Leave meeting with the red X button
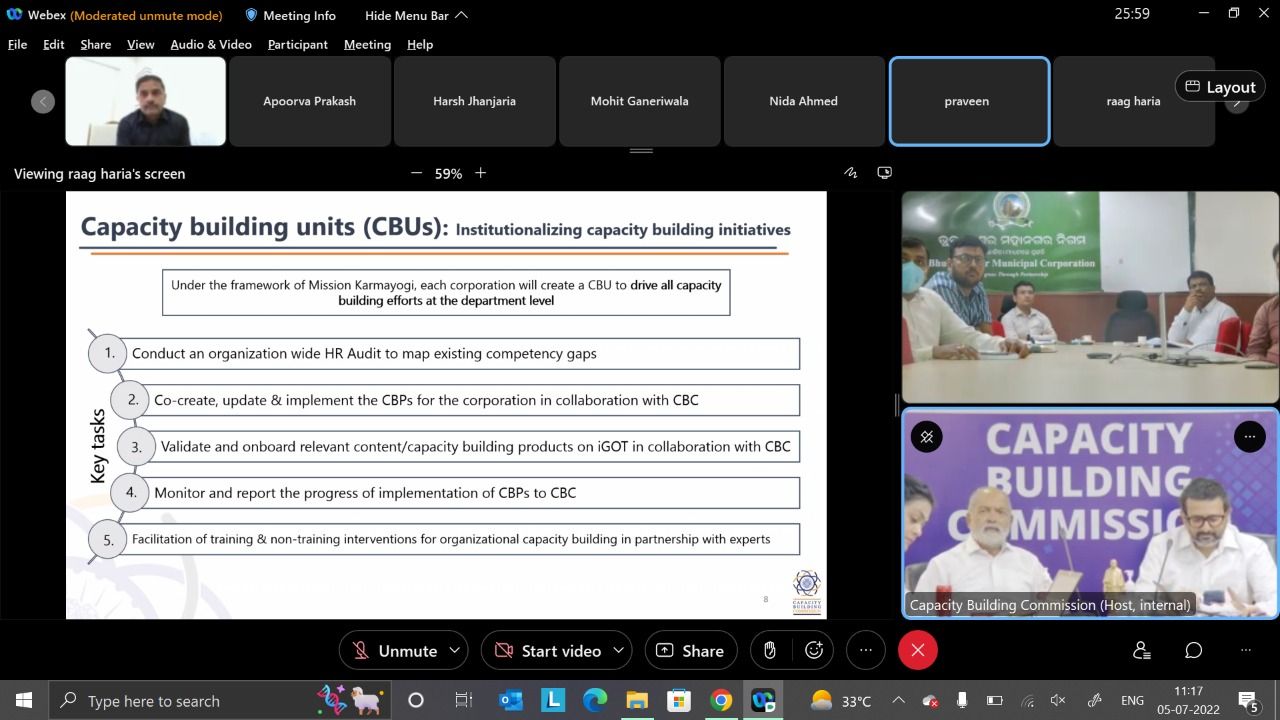The height and width of the screenshot is (720, 1280). coord(917,650)
